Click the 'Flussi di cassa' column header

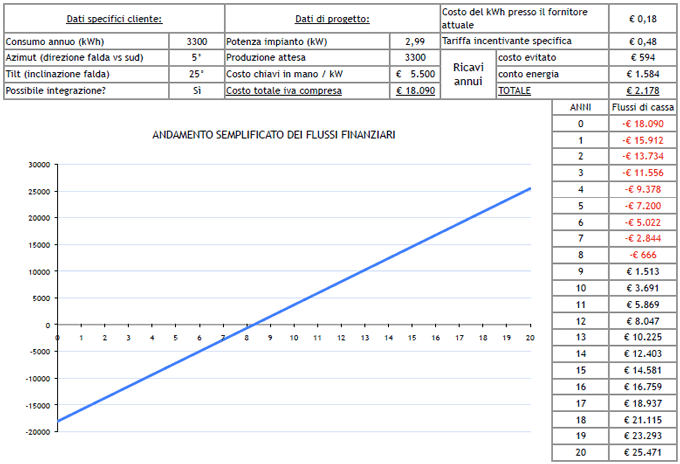click(641, 107)
